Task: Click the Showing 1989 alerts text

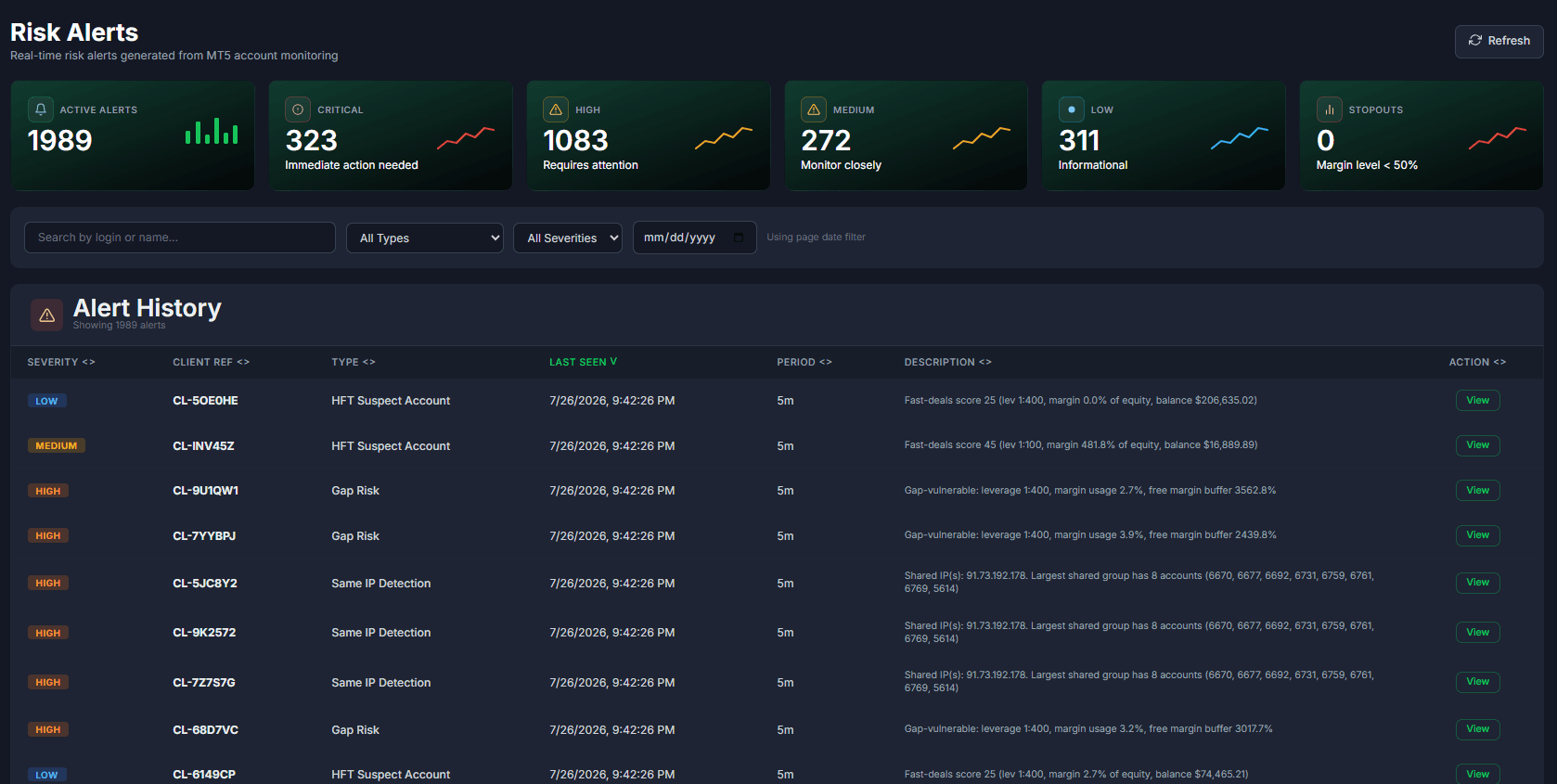Action: coord(120,326)
